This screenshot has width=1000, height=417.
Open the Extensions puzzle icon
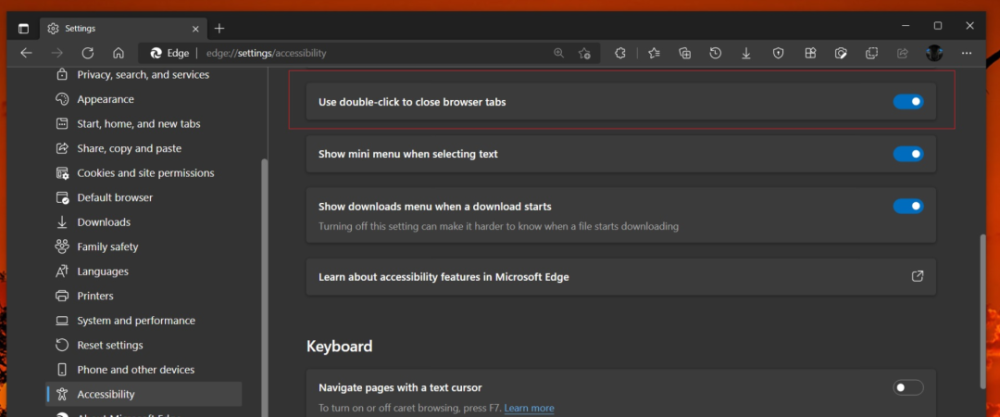click(620, 53)
